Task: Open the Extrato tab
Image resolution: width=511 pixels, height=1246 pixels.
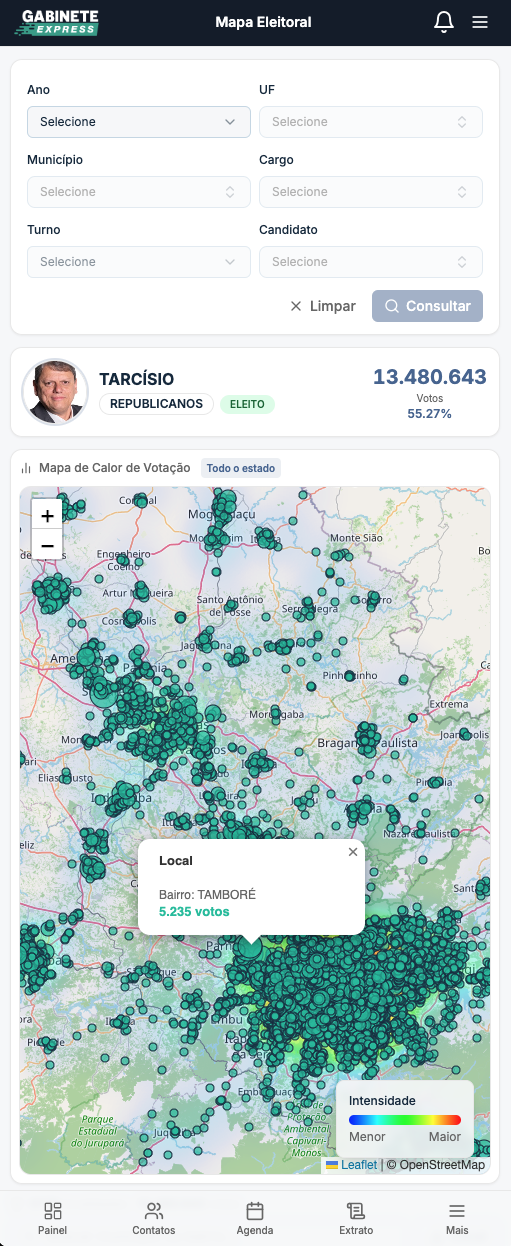Action: 356,1218
